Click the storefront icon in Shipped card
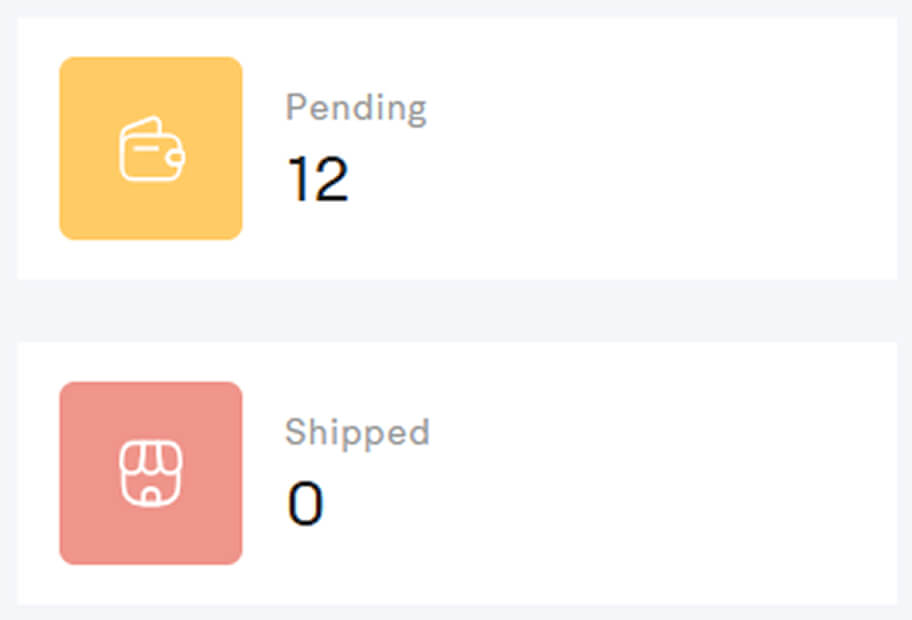Viewport: 912px width, 620px height. 151,473
